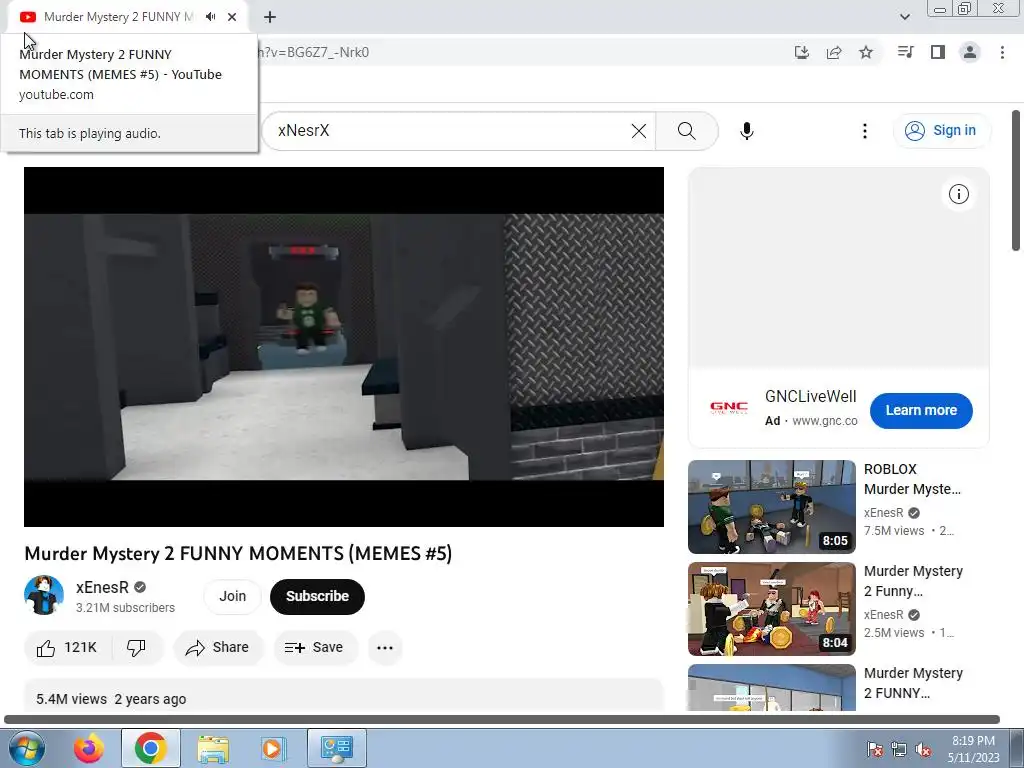Click the share page icon in address bar

(x=834, y=52)
